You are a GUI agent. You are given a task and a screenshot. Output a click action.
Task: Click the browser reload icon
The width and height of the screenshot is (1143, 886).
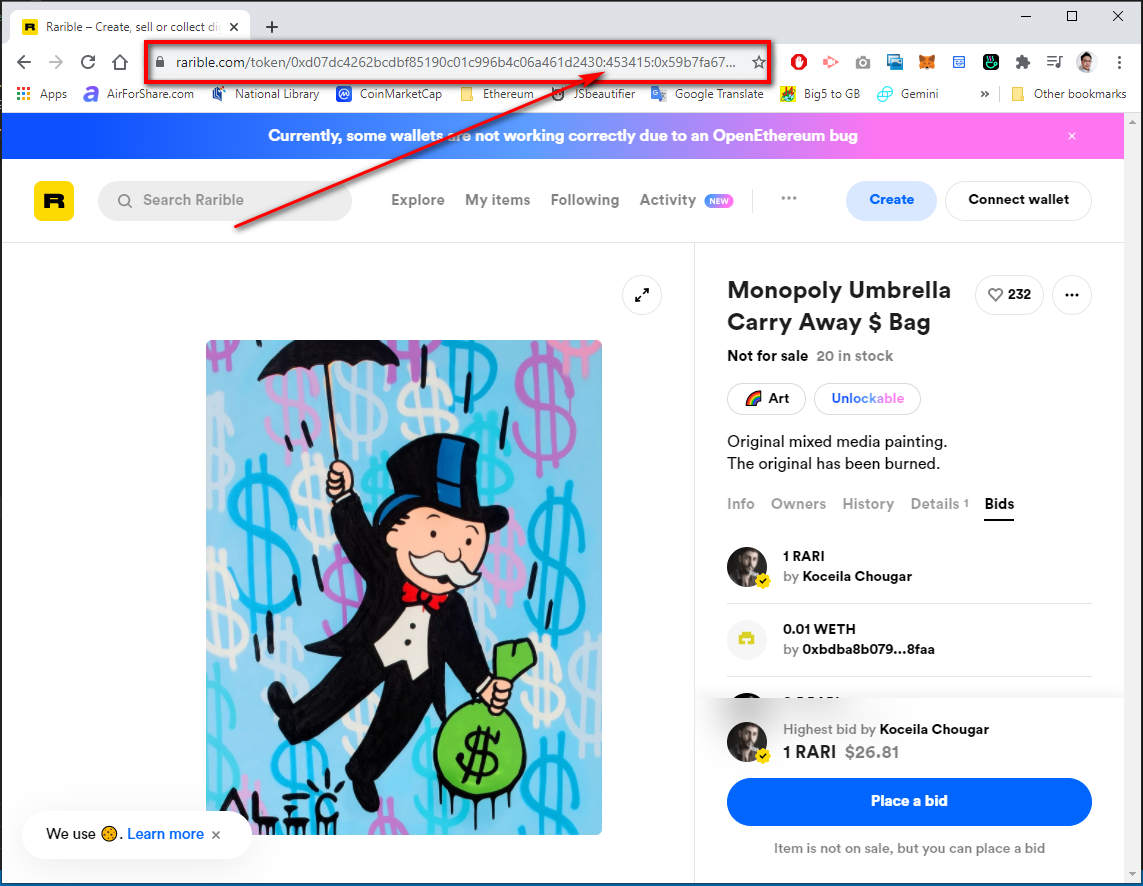point(87,62)
